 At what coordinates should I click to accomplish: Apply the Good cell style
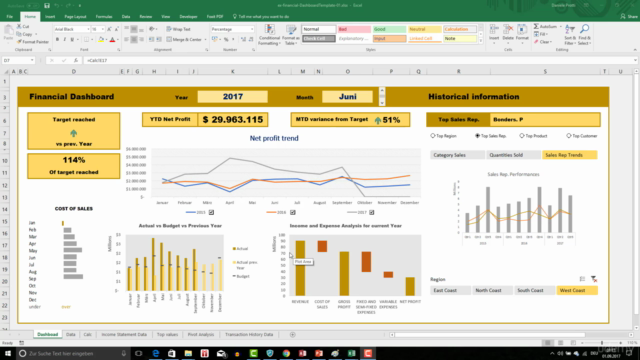click(389, 29)
